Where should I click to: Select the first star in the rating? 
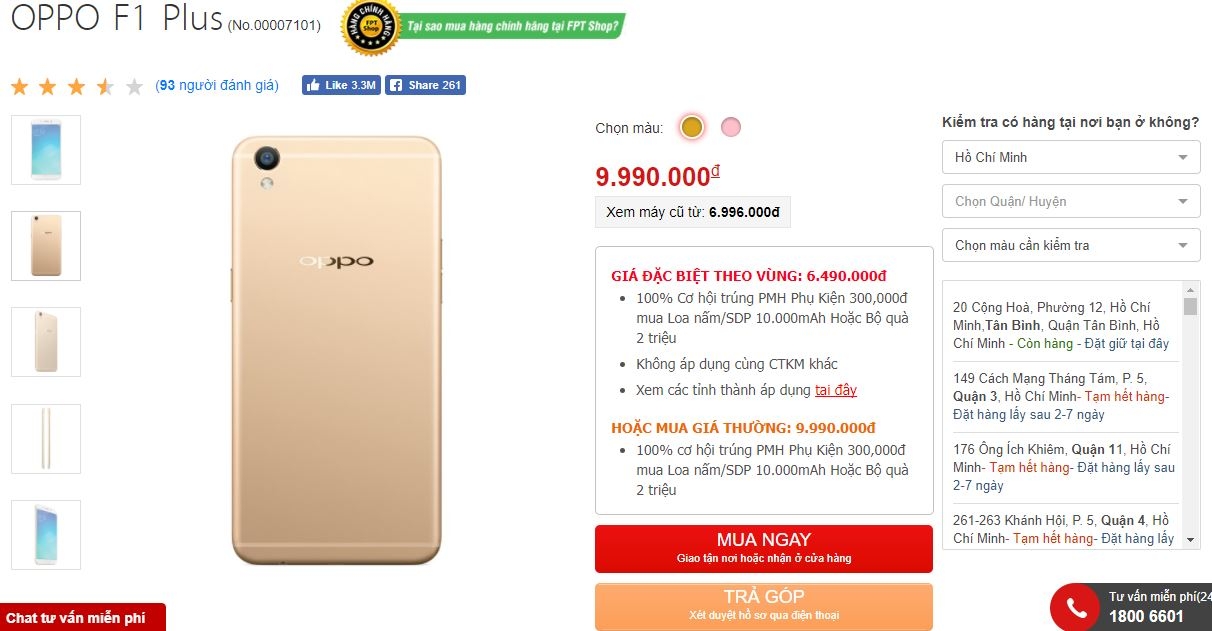pyautogui.click(x=19, y=86)
